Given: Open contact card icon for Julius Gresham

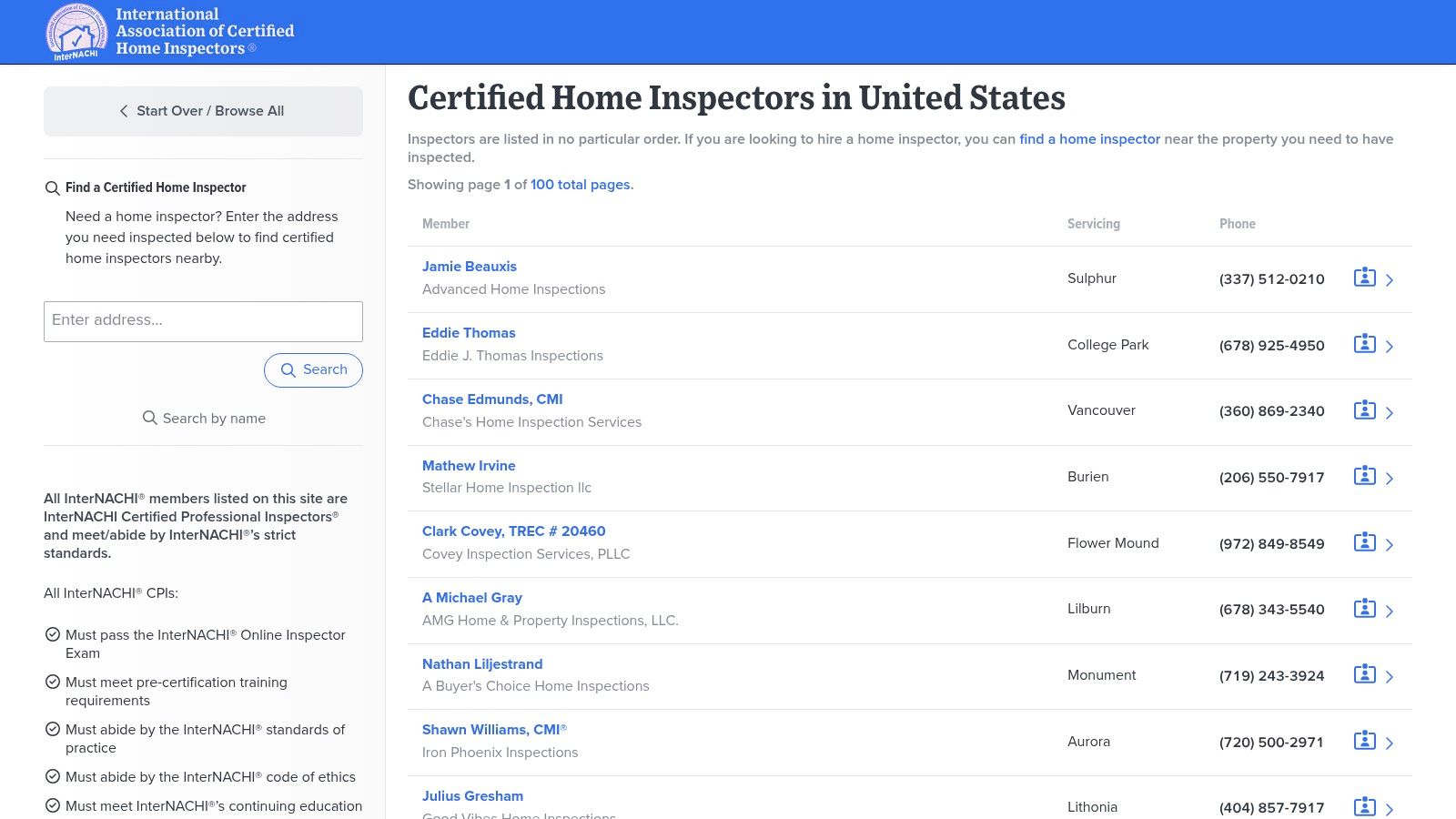Looking at the screenshot, I should (x=1365, y=807).
